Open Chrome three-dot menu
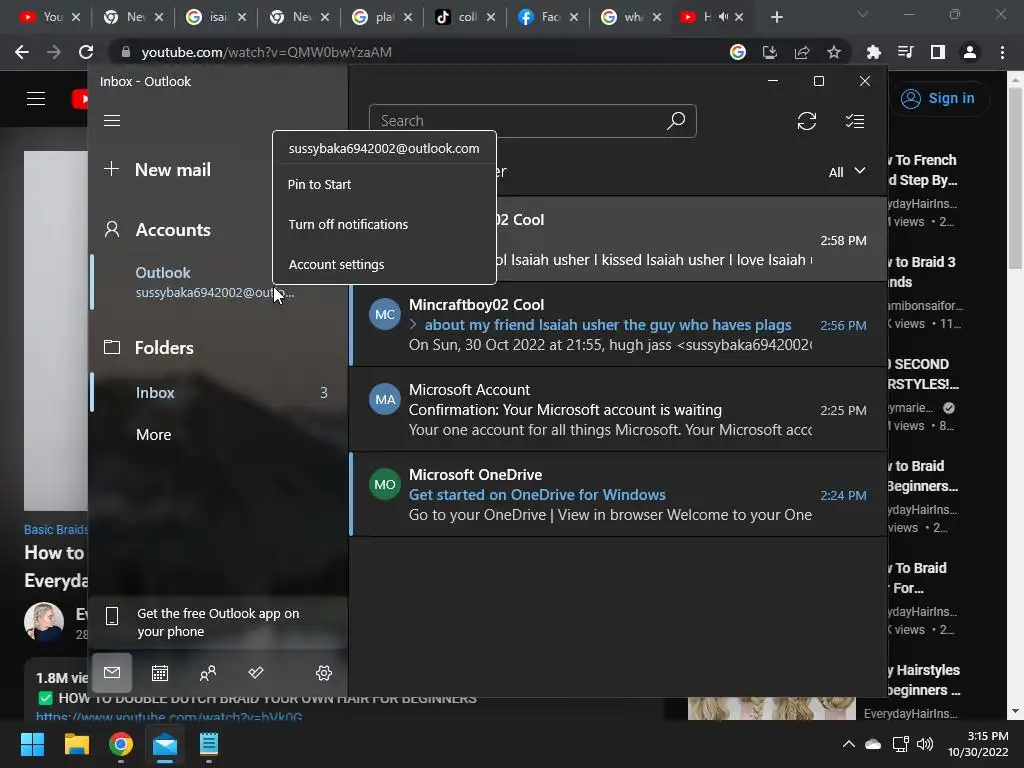1024x768 pixels. (x=1002, y=52)
